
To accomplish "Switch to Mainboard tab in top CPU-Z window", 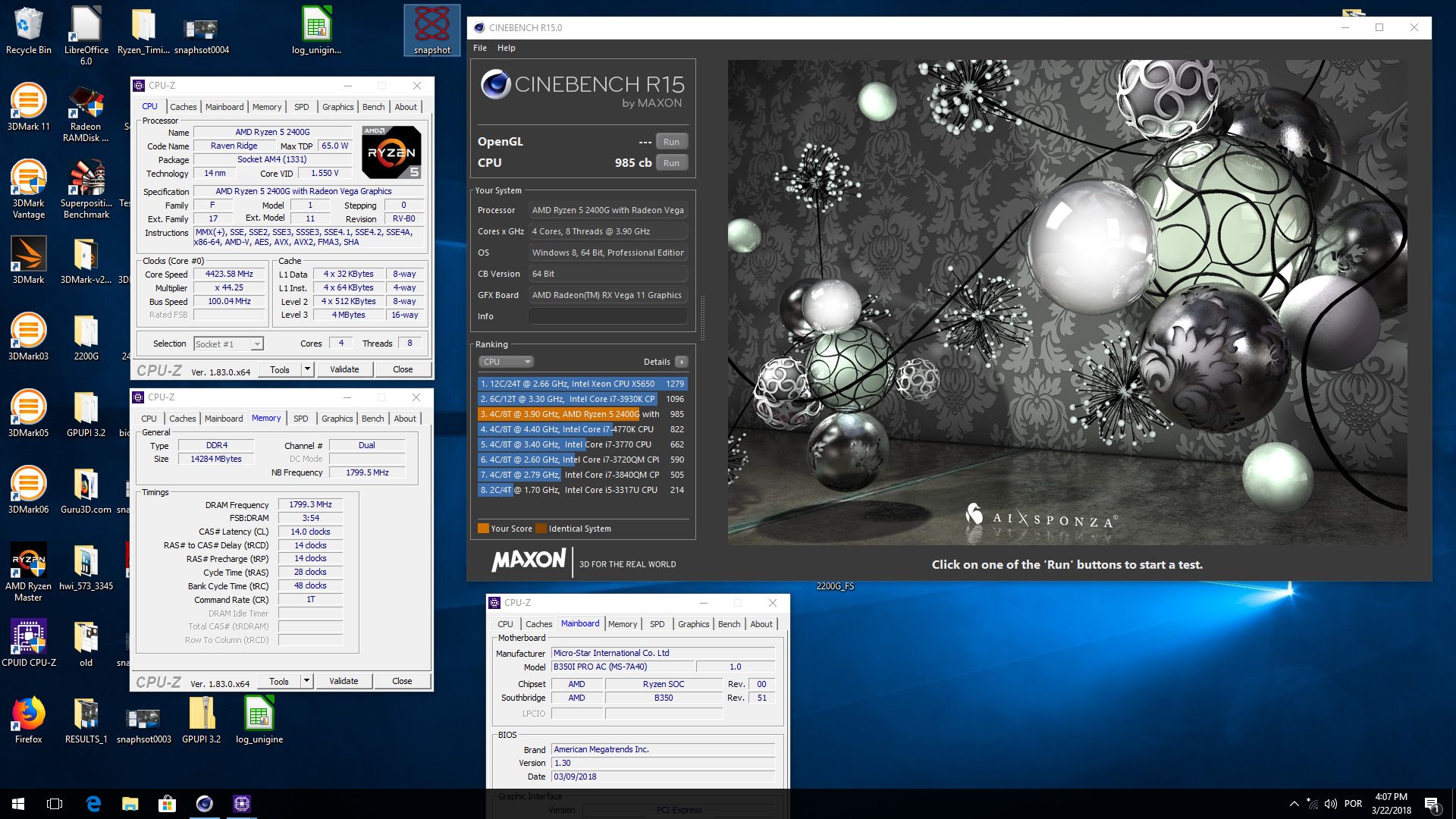I will (224, 107).
